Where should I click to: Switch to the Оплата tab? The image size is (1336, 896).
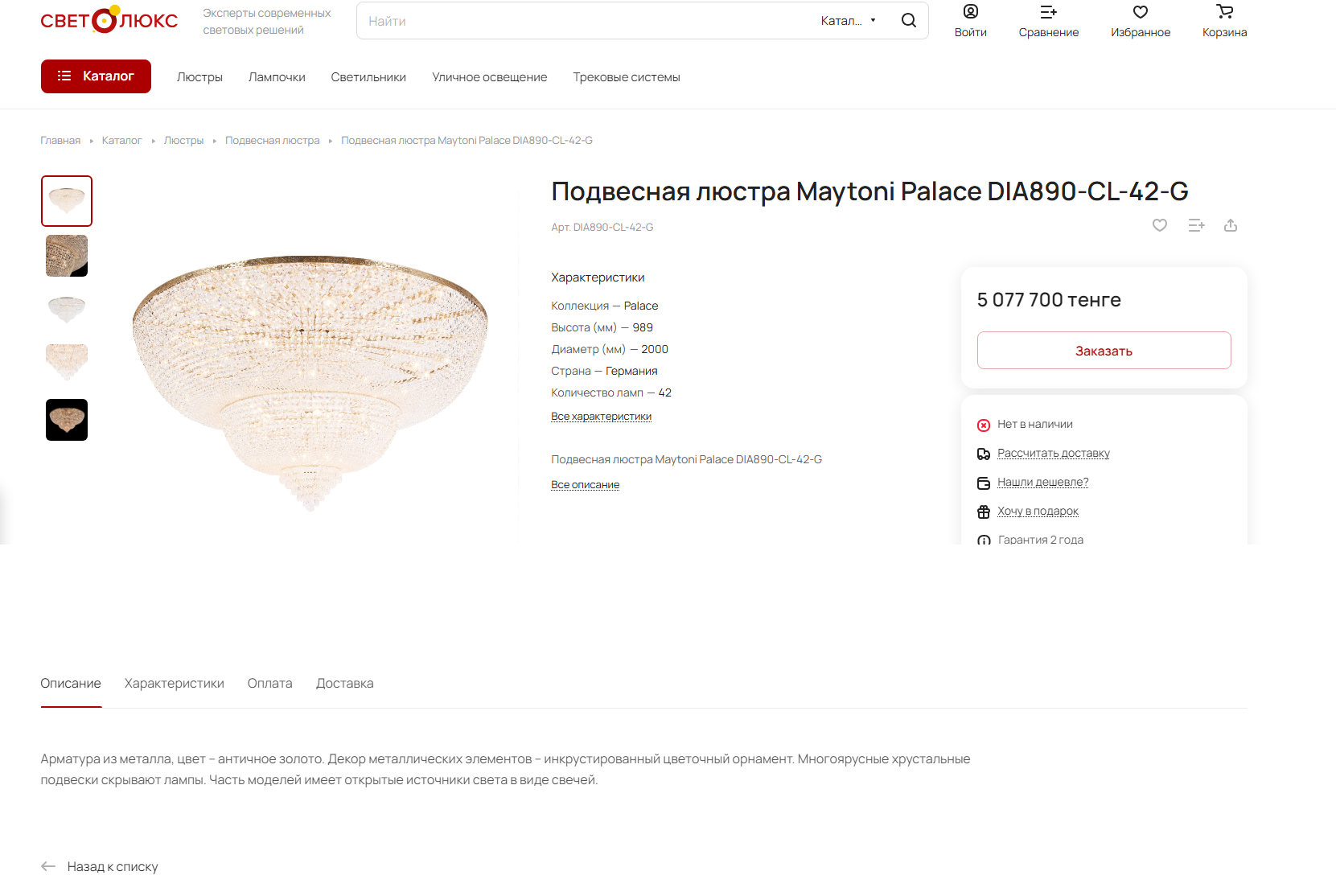pyautogui.click(x=269, y=684)
